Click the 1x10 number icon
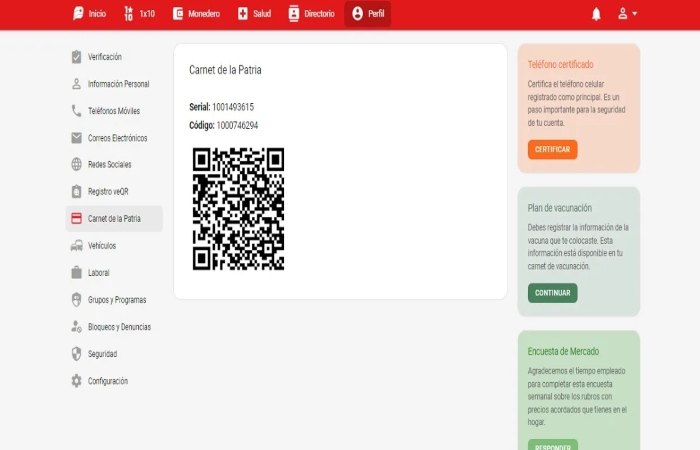The width and height of the screenshot is (700, 450). pyautogui.click(x=129, y=14)
